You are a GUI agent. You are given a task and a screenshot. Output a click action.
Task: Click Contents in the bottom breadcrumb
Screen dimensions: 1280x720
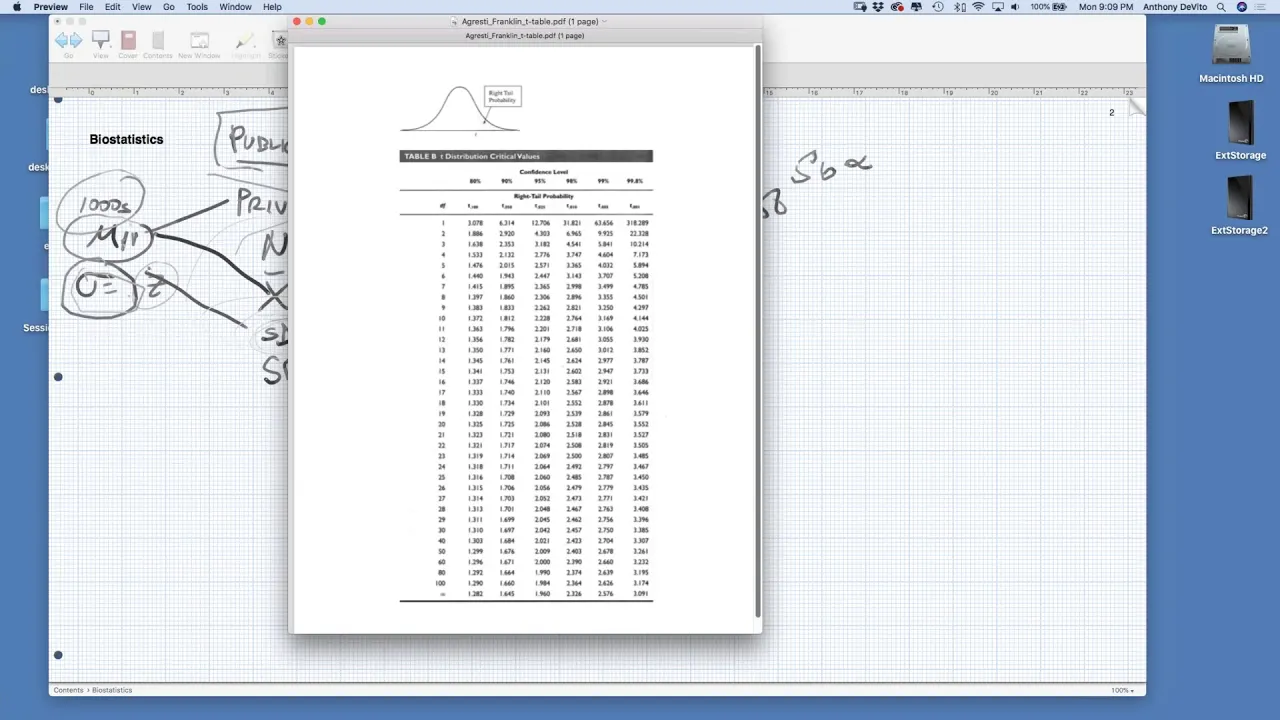(68, 690)
